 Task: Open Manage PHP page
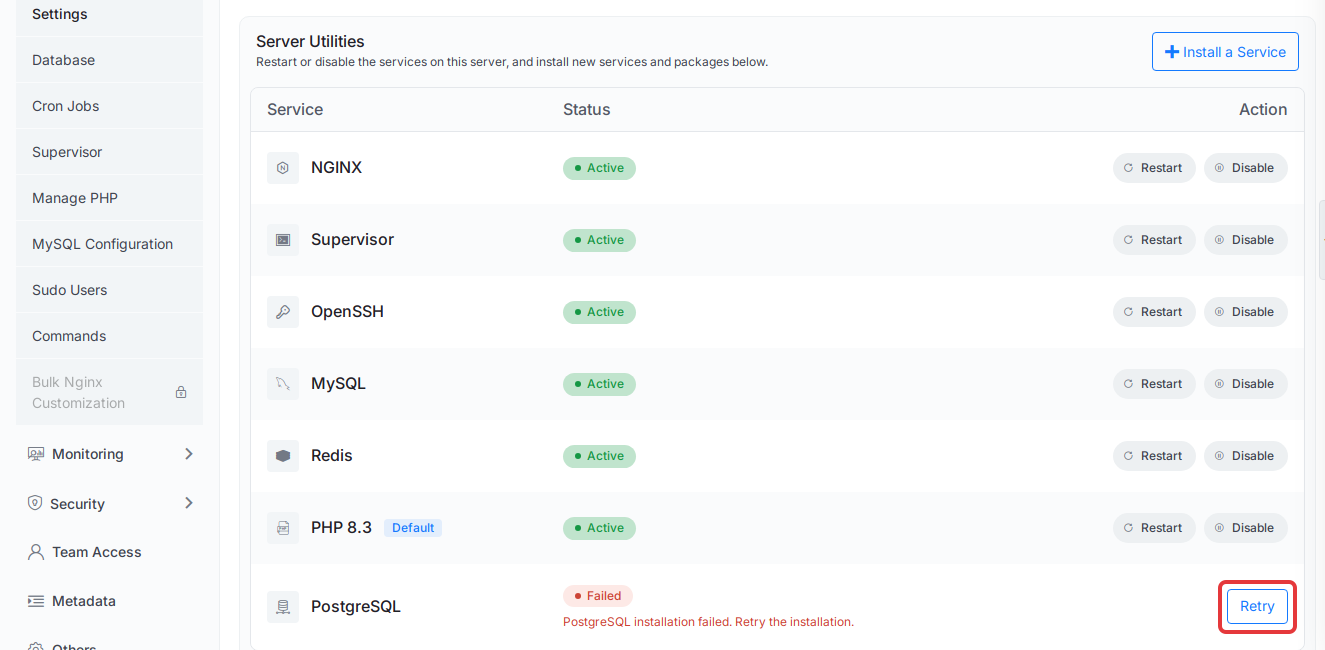point(109,198)
